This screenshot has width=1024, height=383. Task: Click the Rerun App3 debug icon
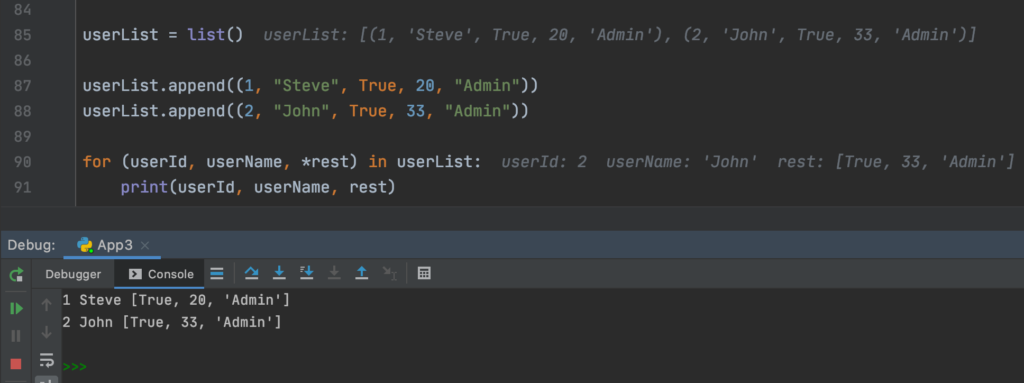pyautogui.click(x=16, y=275)
